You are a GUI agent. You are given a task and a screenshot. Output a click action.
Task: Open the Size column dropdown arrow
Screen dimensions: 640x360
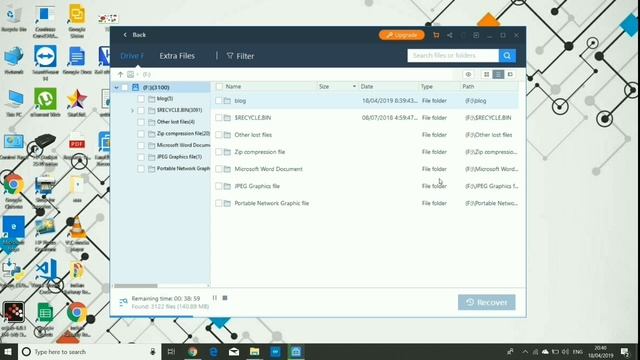[x=354, y=87]
